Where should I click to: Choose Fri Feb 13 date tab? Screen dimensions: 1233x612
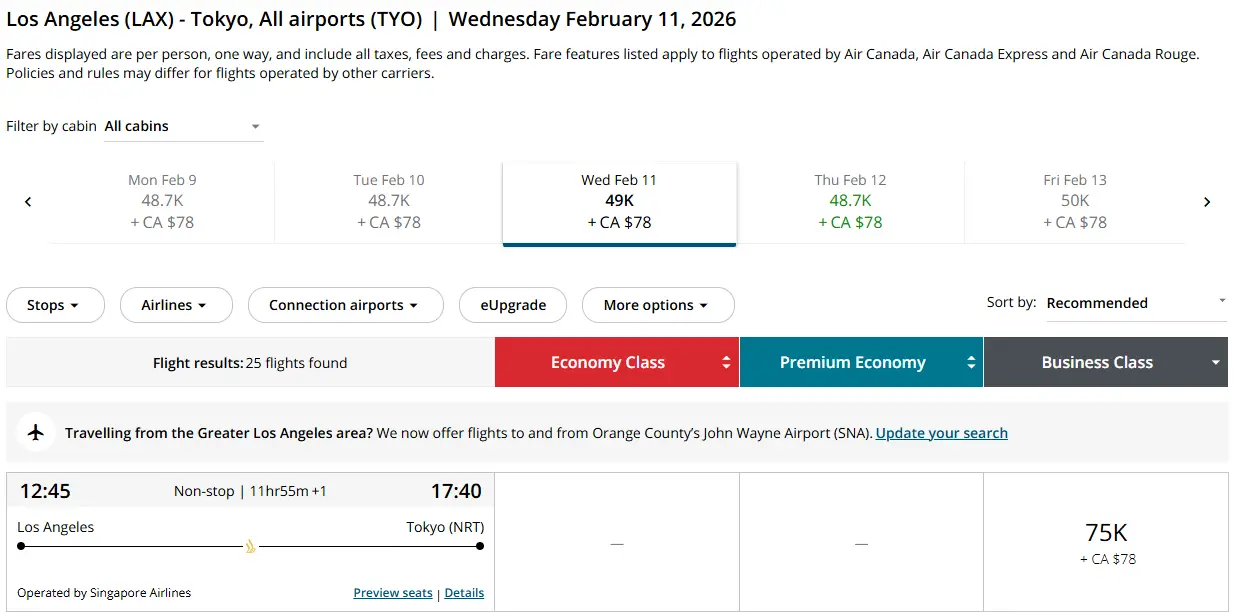[1075, 201]
